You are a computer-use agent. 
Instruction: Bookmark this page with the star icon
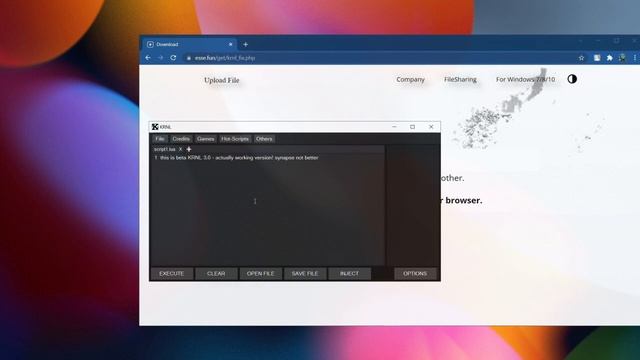[x=581, y=58]
